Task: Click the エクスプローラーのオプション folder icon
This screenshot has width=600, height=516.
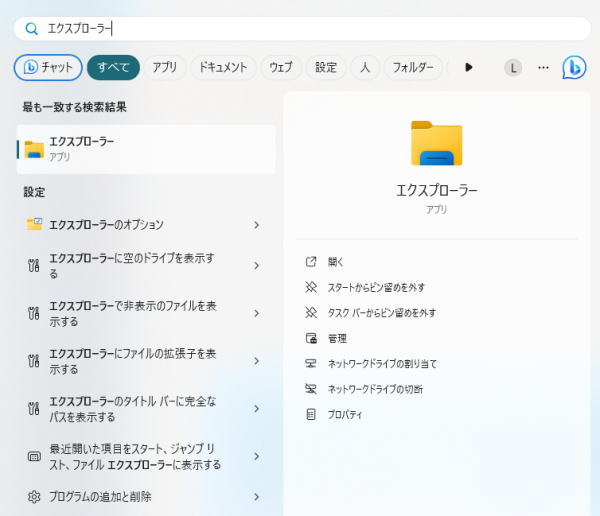Action: click(34, 224)
